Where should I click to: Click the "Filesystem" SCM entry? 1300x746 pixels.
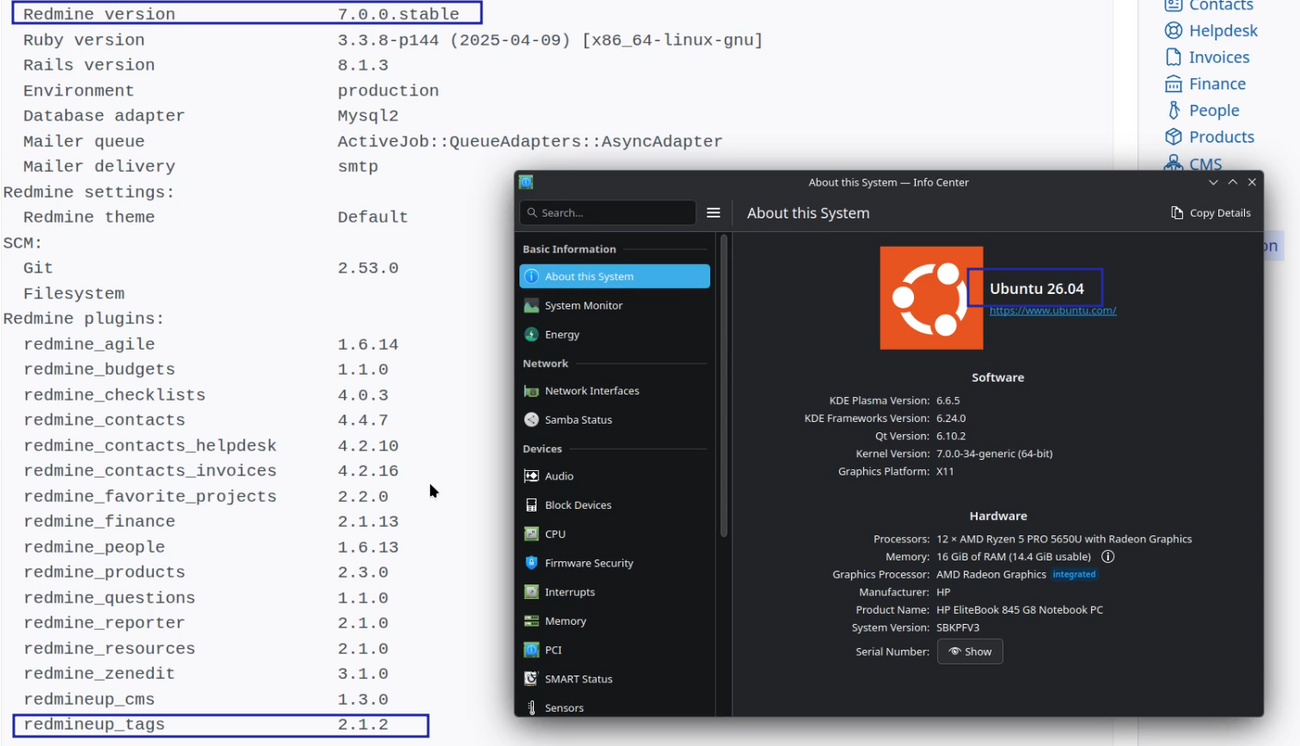[74, 294]
